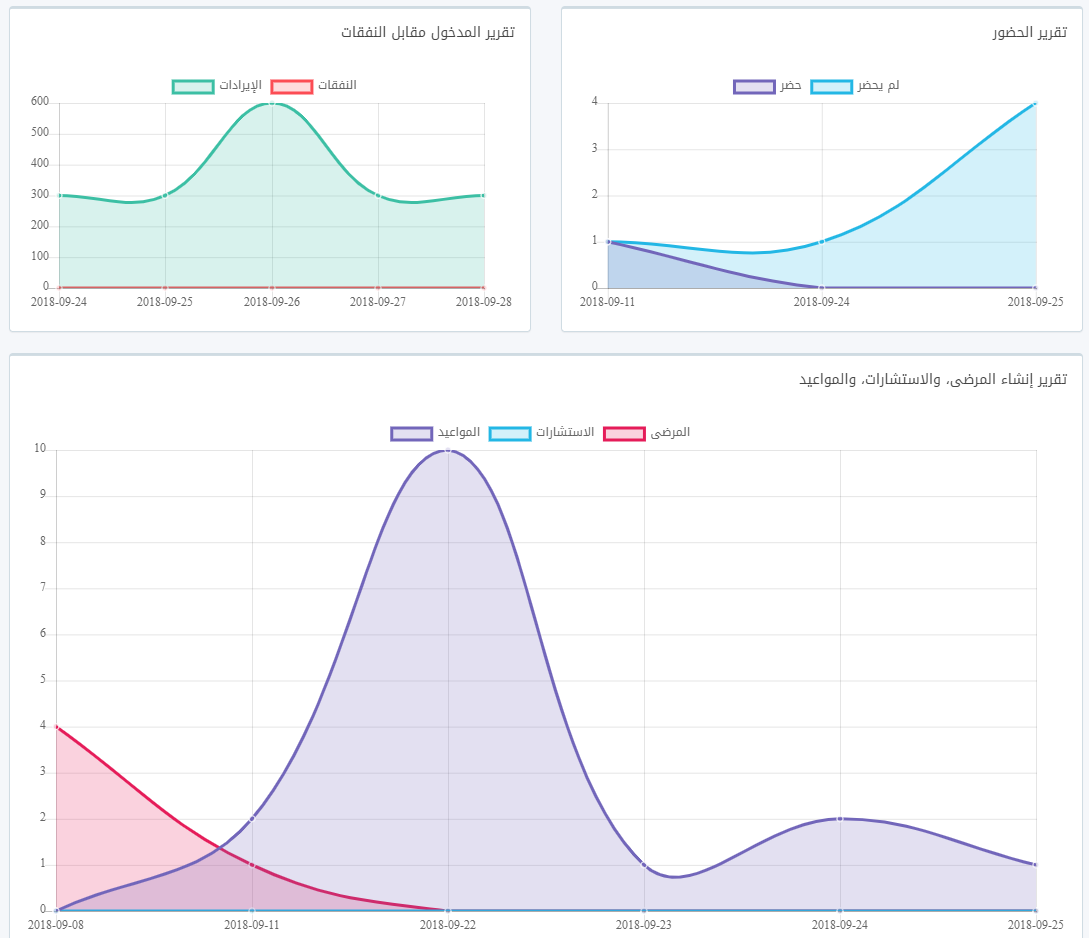1089x938 pixels.
Task: Select patients point with value 1 on 2018-09-11
Action: point(252,864)
